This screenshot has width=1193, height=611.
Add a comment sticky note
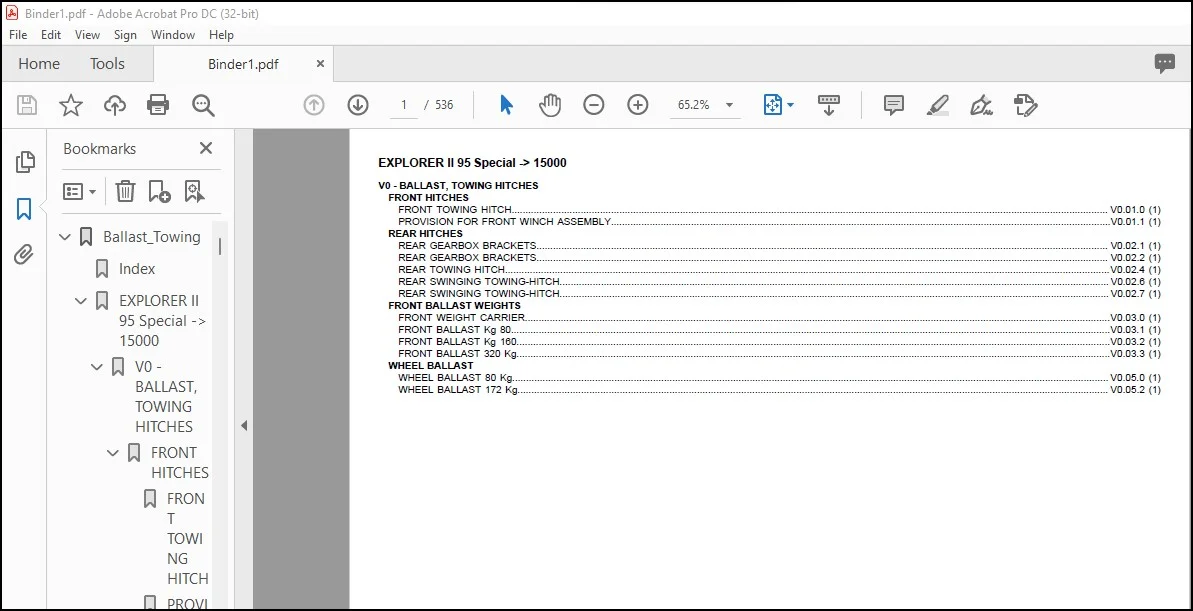[893, 105]
